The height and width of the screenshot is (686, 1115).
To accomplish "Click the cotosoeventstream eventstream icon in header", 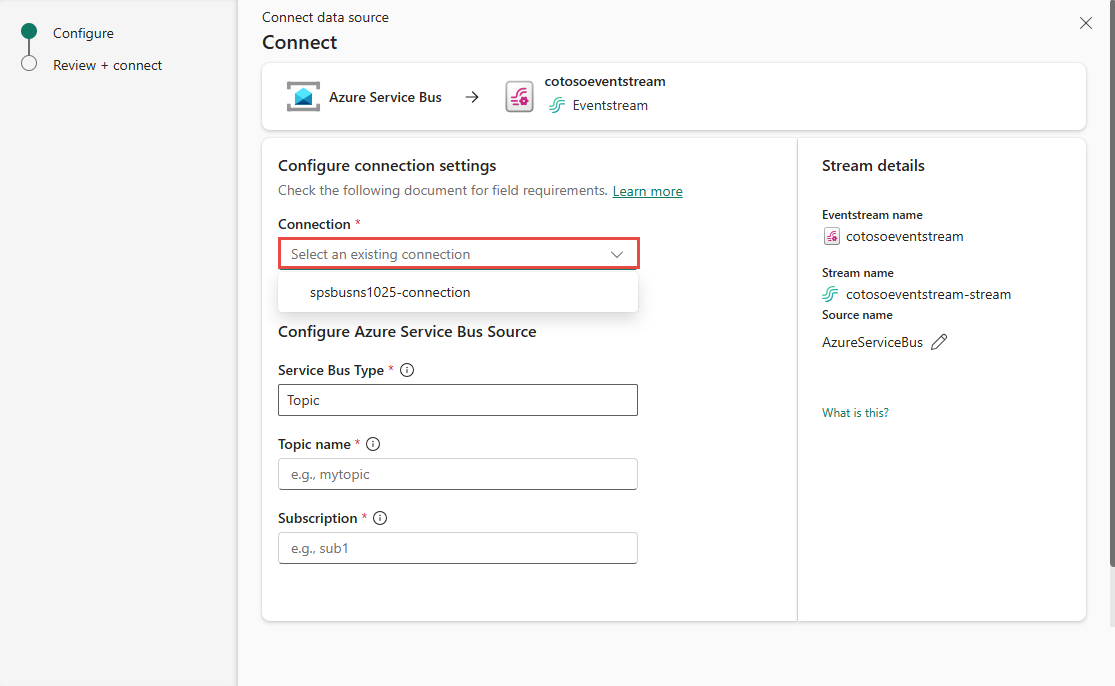I will click(519, 97).
